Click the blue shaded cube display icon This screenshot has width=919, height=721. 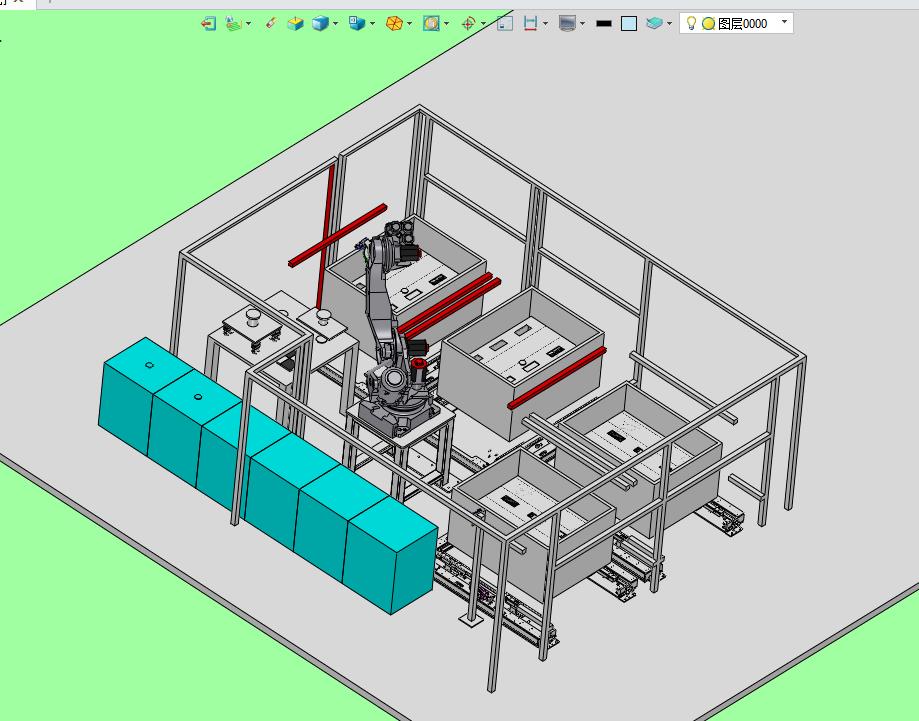coord(320,23)
